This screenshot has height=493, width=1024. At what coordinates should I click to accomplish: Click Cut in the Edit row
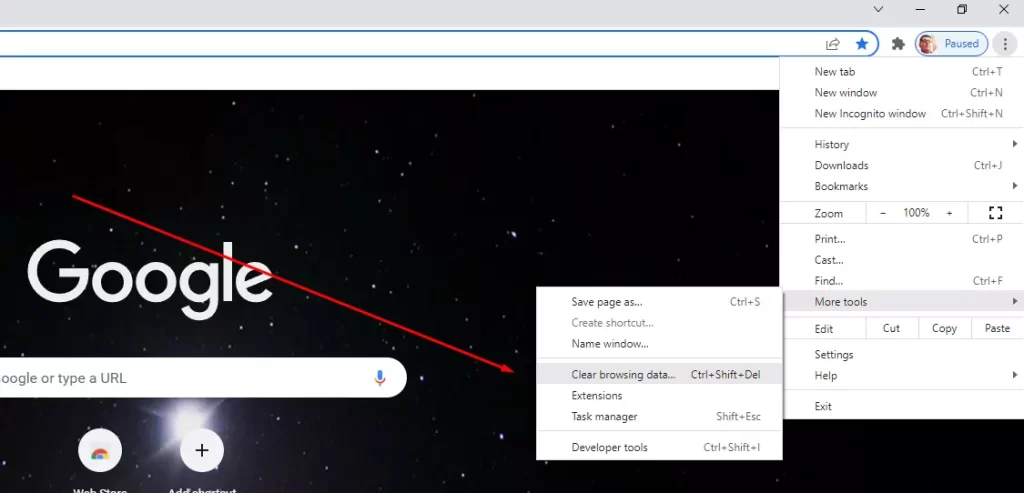click(x=891, y=328)
